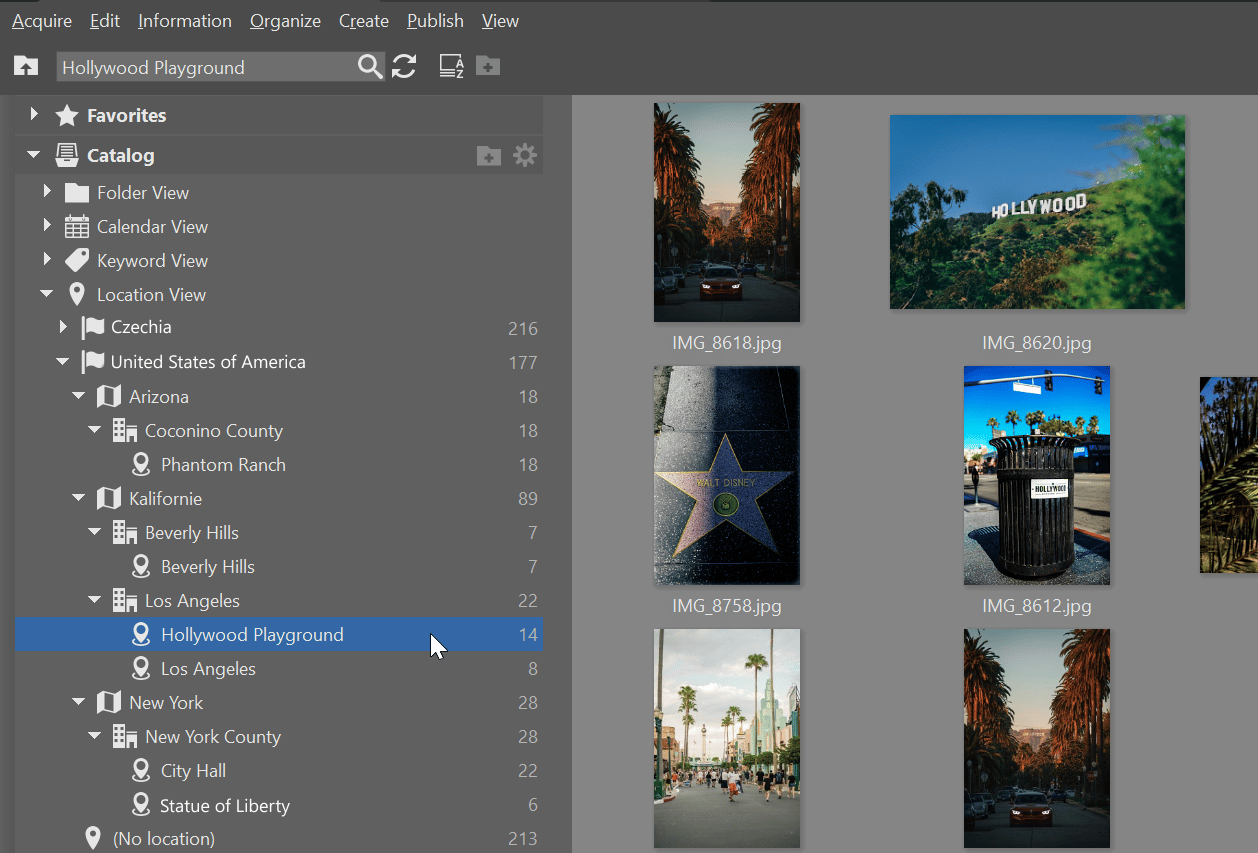Click the Arizona map icon
Image resolution: width=1258 pixels, height=853 pixels.
(109, 397)
